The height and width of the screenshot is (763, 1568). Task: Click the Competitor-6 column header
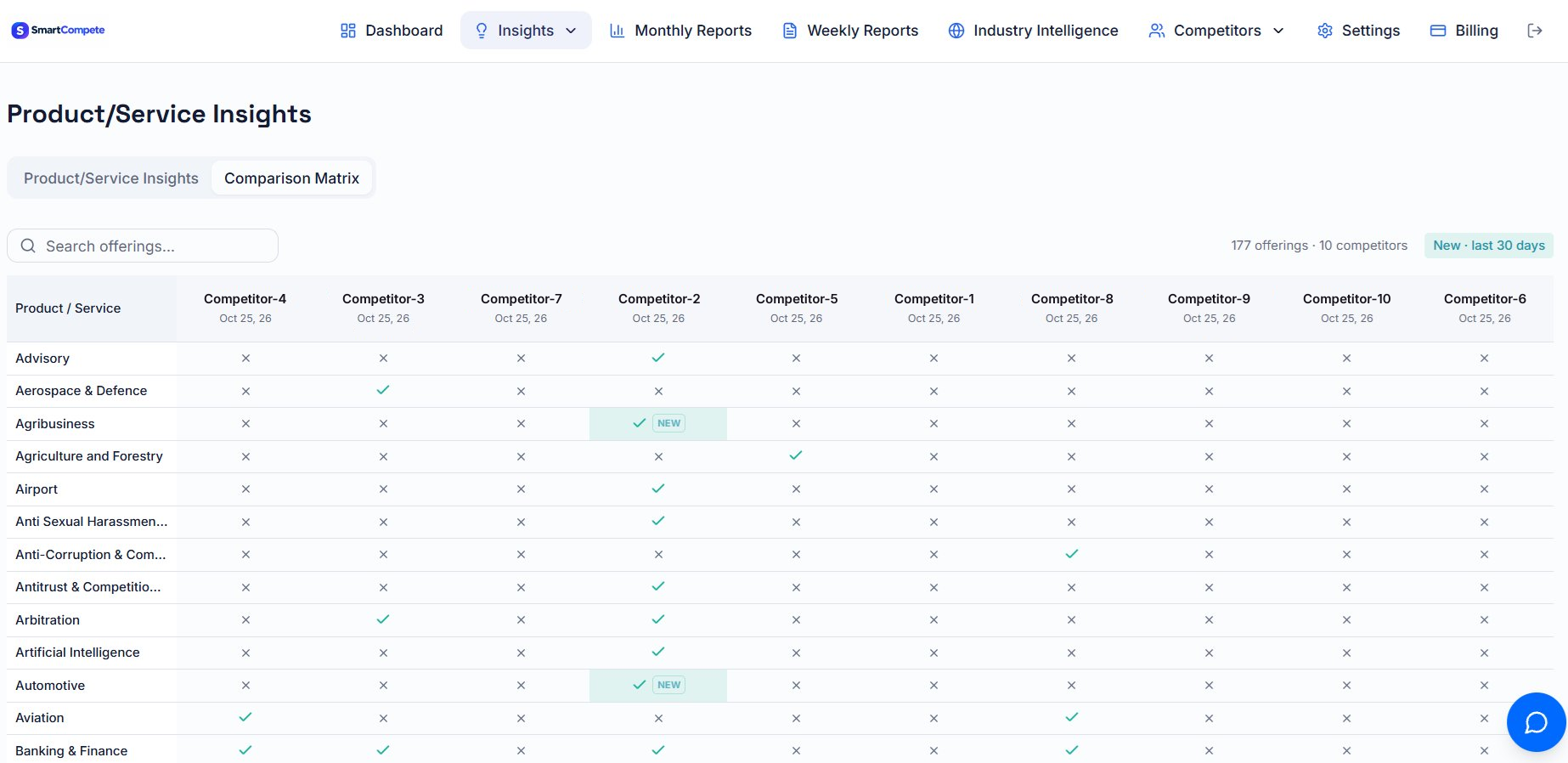pos(1485,308)
